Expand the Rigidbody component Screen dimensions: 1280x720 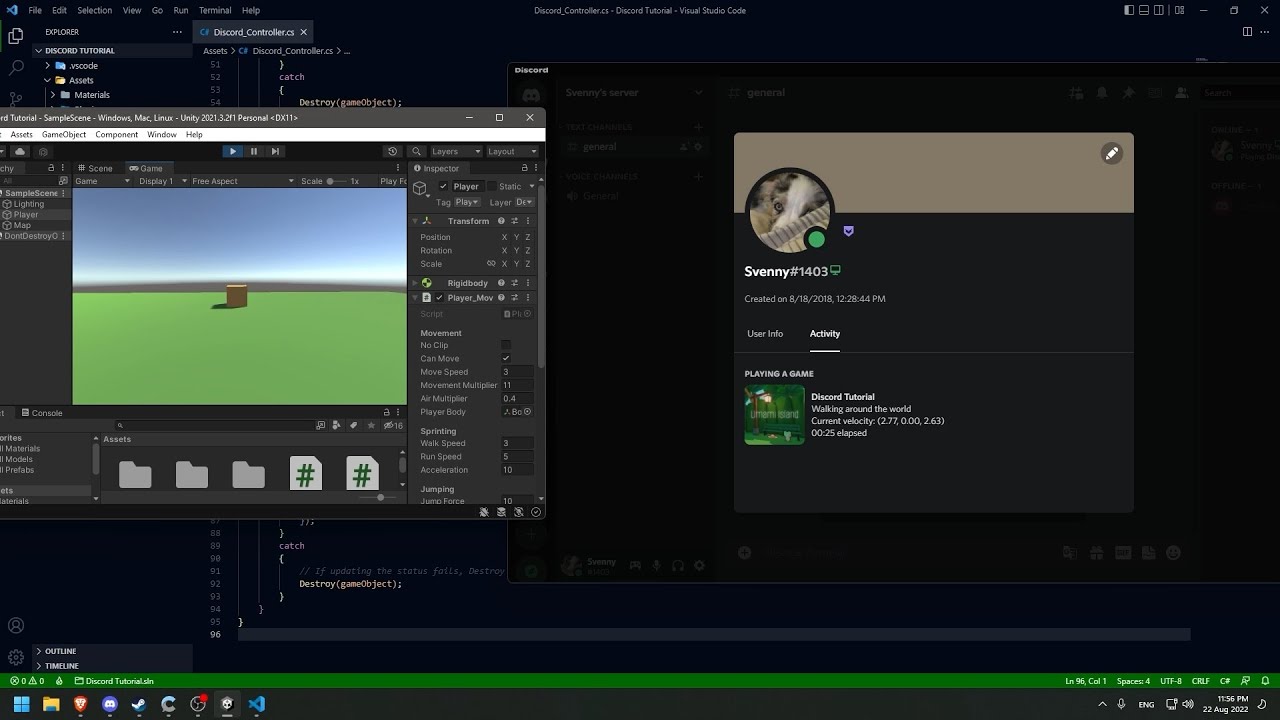[415, 283]
